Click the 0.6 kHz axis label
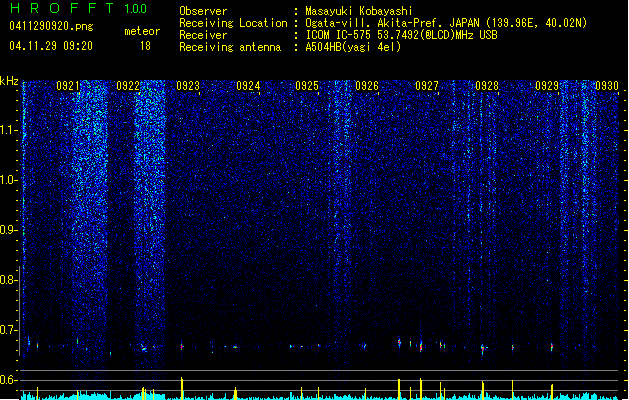Image resolution: width=629 pixels, height=400 pixels. [x=8, y=380]
